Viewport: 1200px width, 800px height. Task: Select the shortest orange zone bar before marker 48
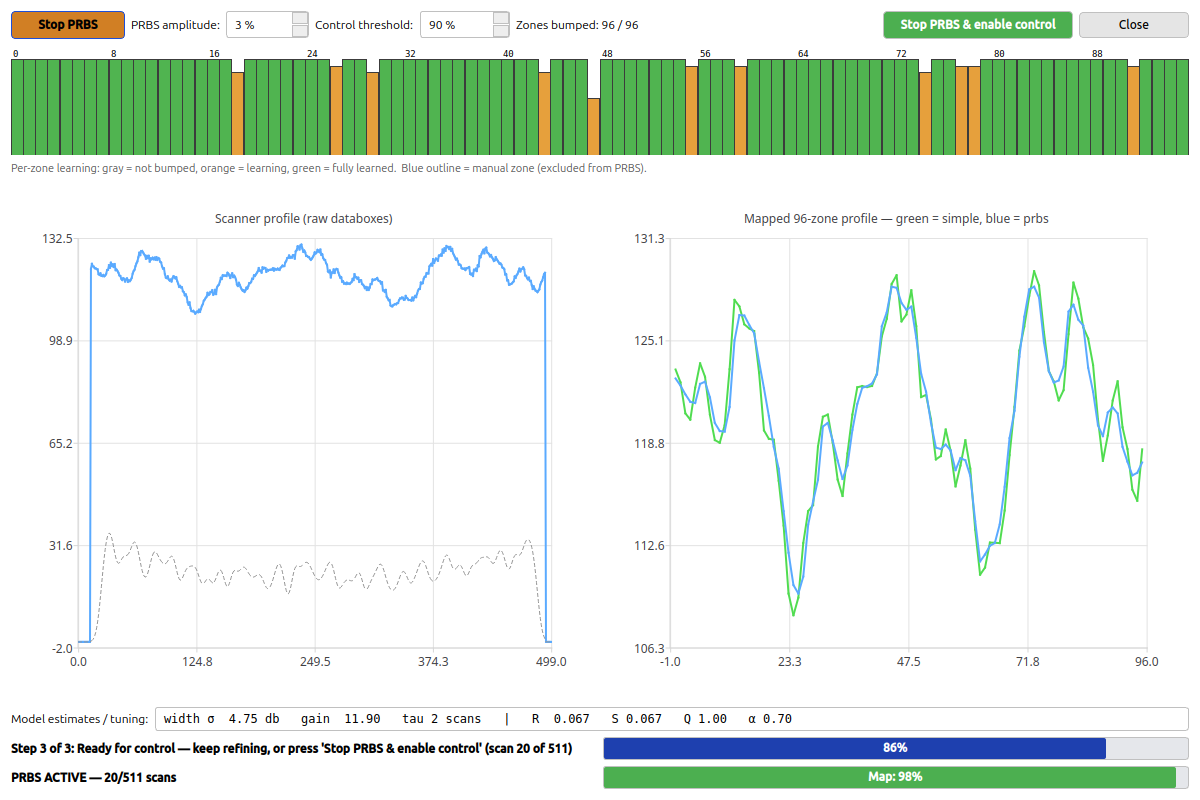593,126
